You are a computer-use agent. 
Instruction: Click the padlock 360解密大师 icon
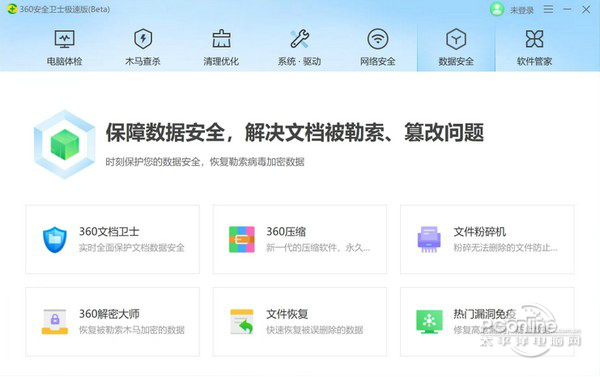[55, 322]
